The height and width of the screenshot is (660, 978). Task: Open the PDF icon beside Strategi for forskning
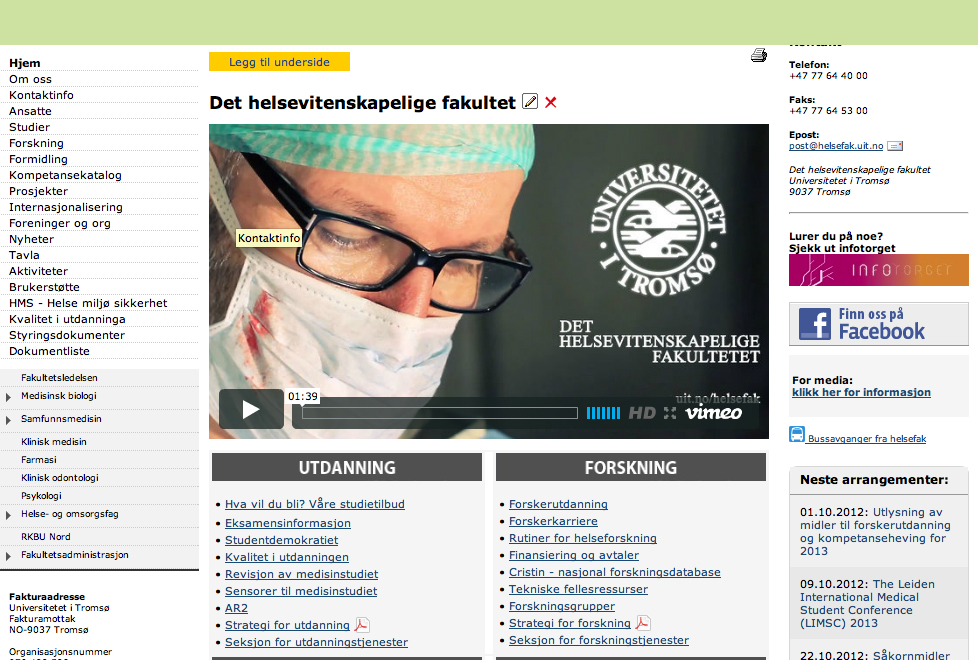642,623
